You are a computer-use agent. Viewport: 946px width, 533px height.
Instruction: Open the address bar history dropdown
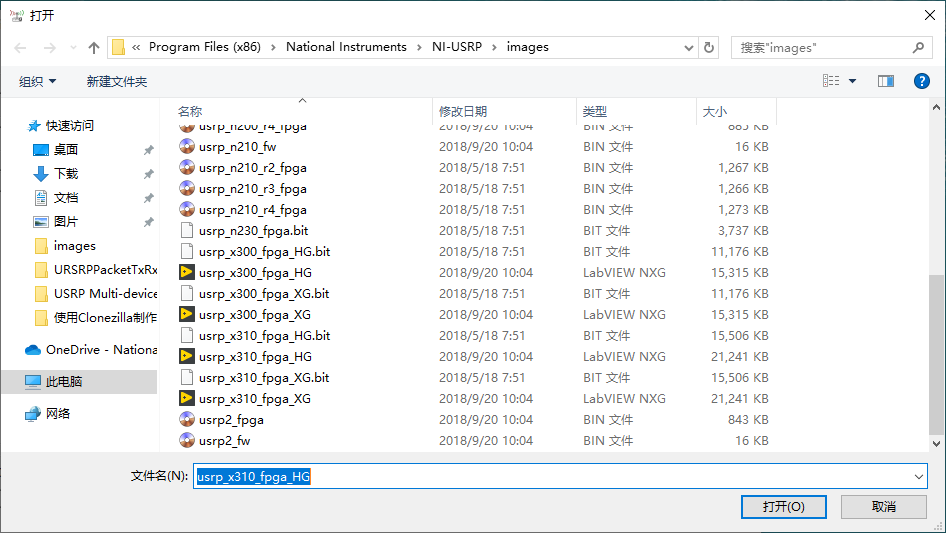click(689, 47)
